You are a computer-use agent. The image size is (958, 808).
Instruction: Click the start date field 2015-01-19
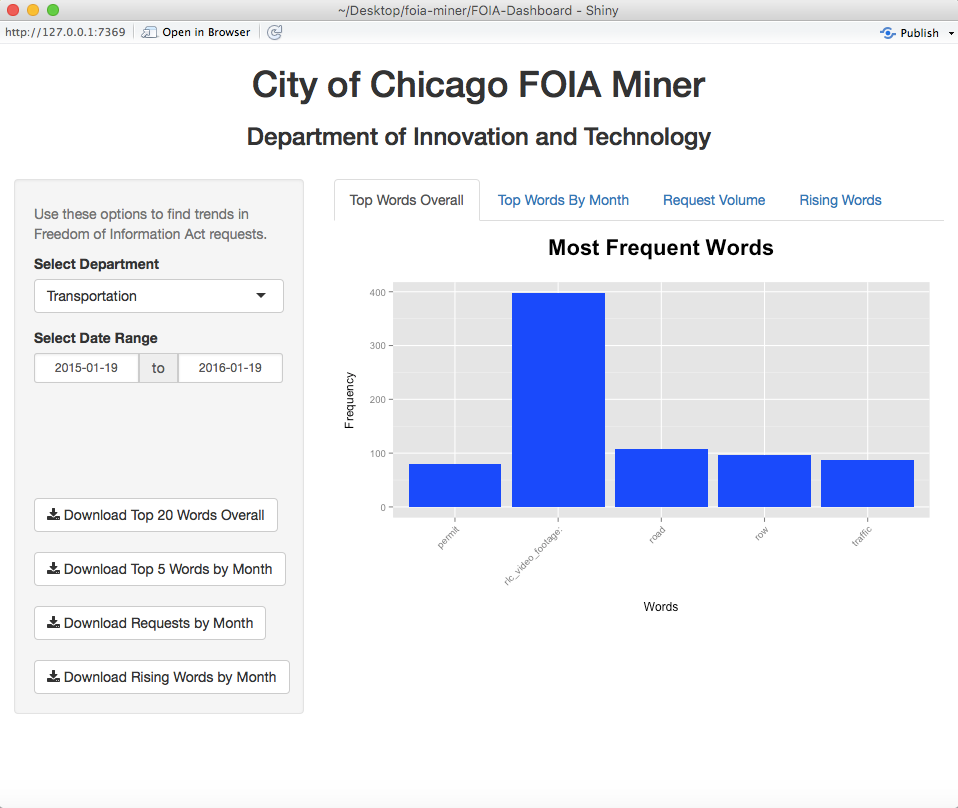(x=86, y=368)
